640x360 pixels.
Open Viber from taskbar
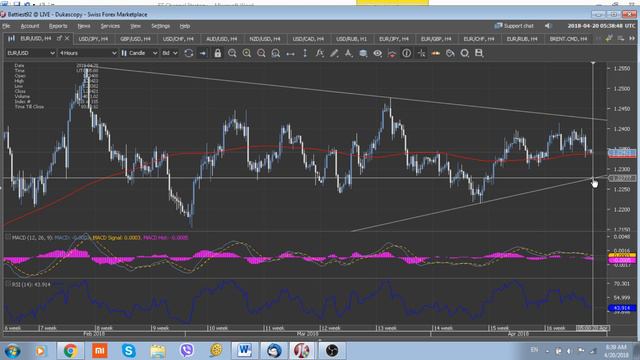[x=187, y=351]
